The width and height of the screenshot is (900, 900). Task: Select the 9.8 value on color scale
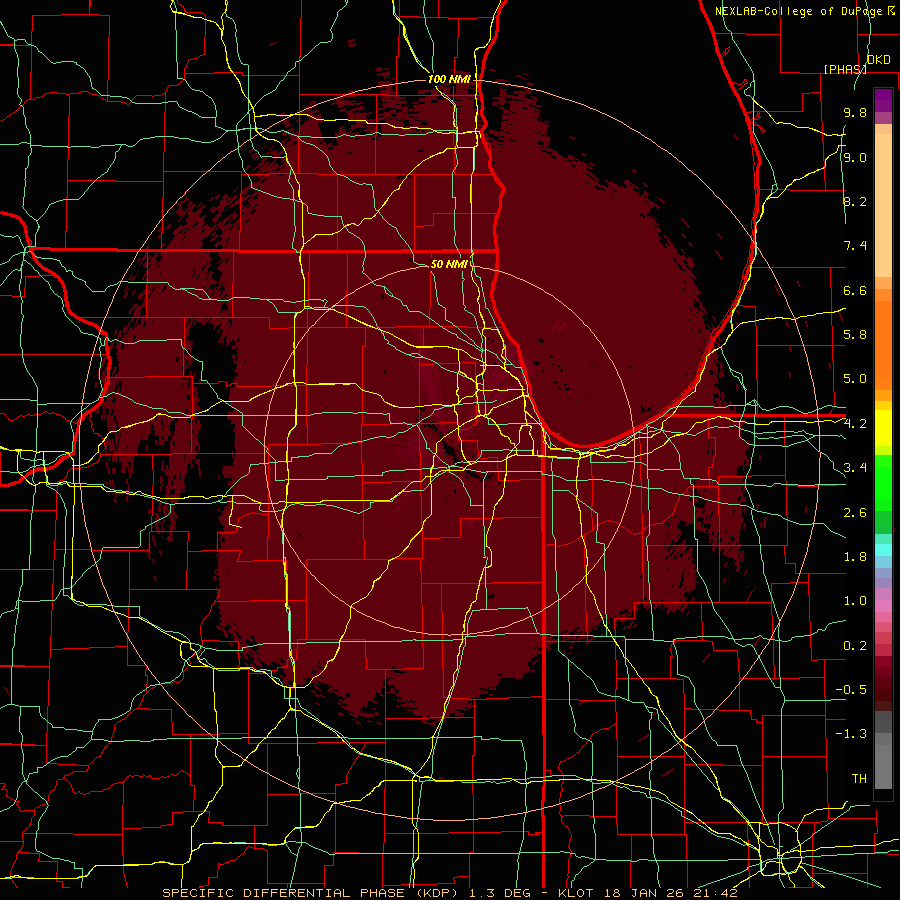click(x=855, y=112)
